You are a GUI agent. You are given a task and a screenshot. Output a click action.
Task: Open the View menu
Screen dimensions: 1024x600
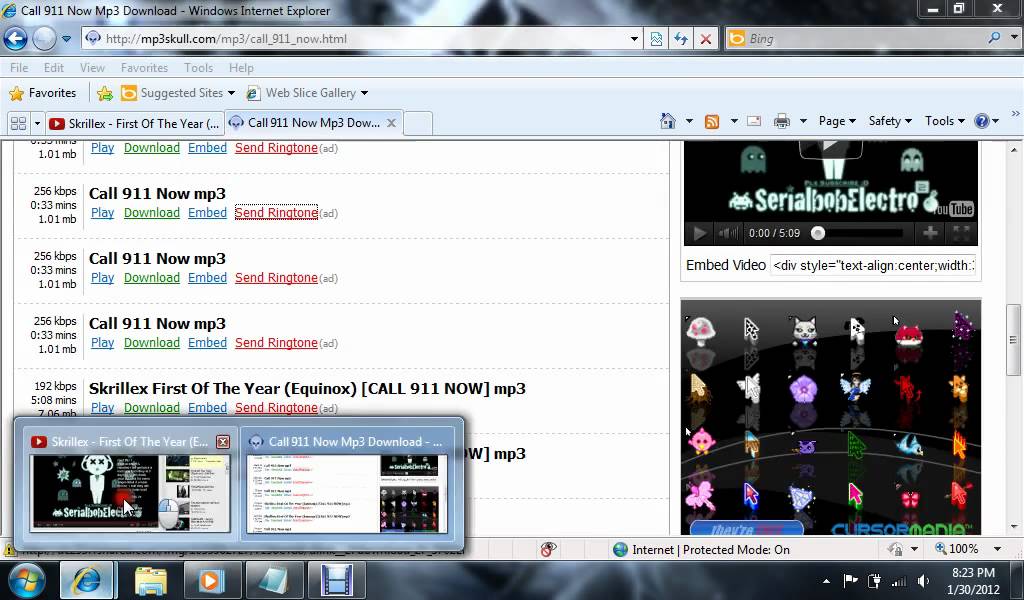[x=92, y=67]
